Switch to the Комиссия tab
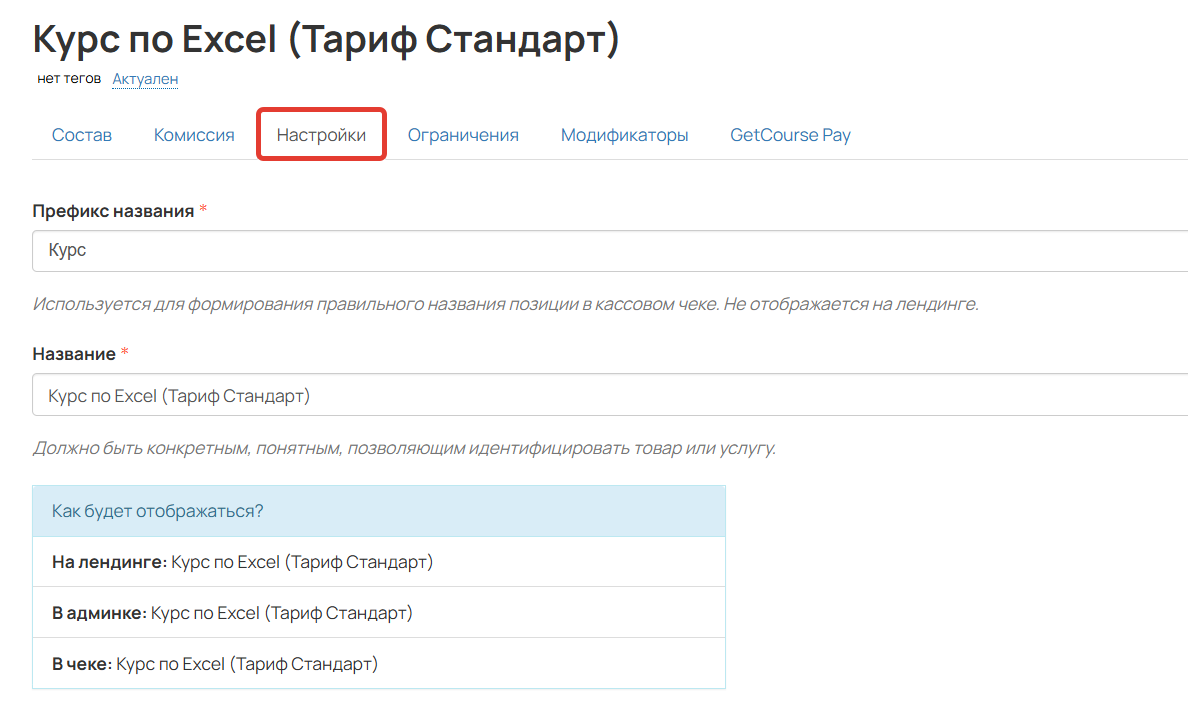 point(194,135)
